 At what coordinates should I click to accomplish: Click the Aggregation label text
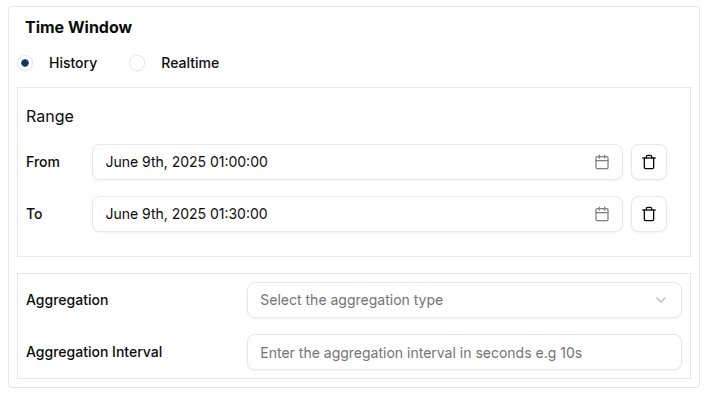[67, 300]
